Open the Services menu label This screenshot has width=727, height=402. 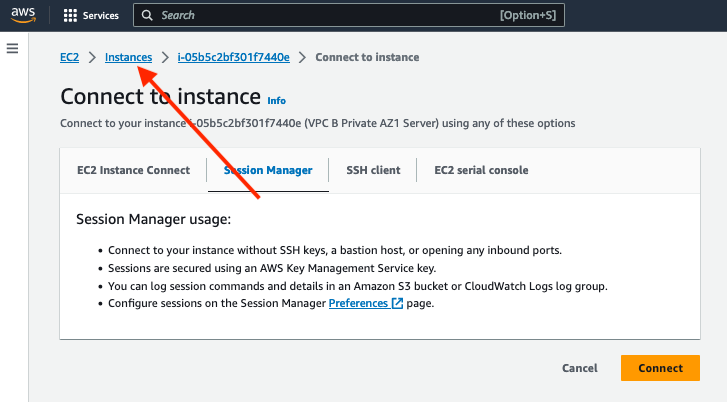pos(101,15)
